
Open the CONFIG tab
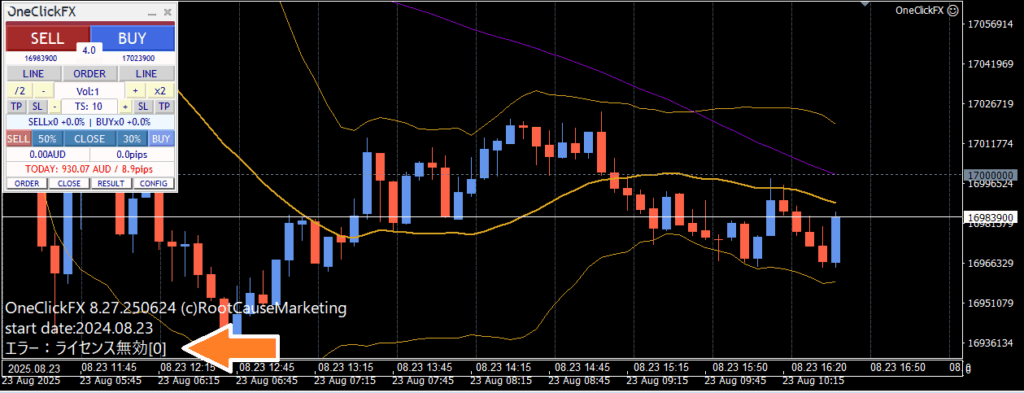[154, 183]
